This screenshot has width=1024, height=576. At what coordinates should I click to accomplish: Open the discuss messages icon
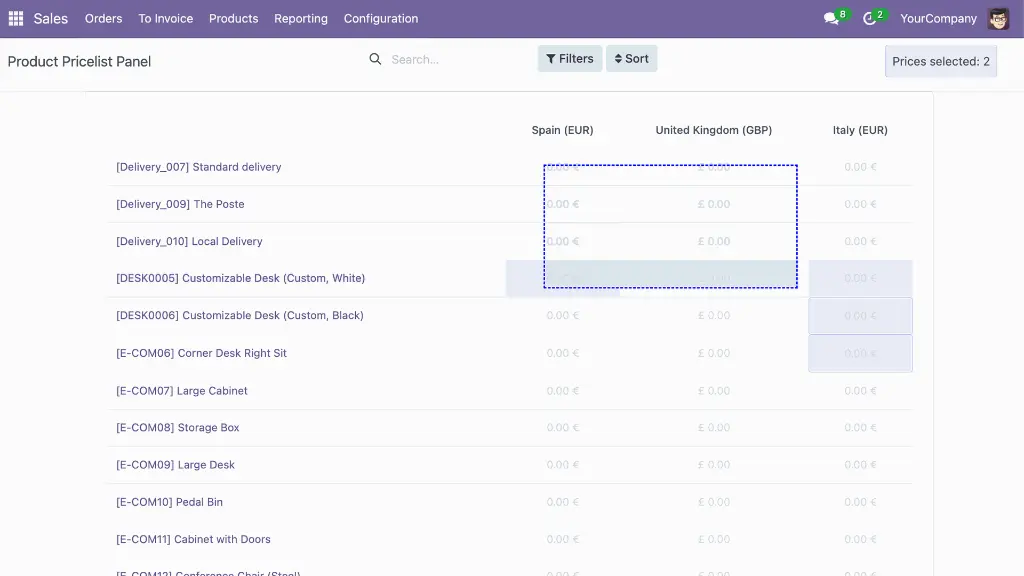[x=831, y=19]
